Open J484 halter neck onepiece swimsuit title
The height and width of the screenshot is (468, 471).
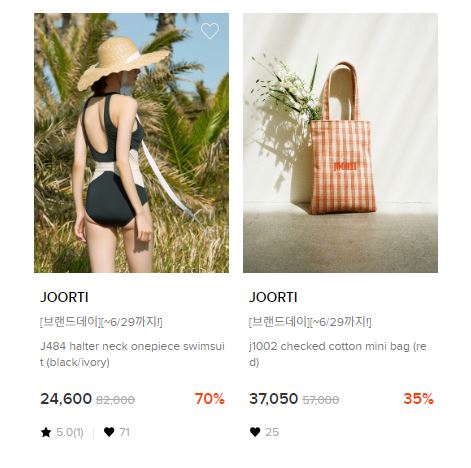pyautogui.click(x=132, y=354)
